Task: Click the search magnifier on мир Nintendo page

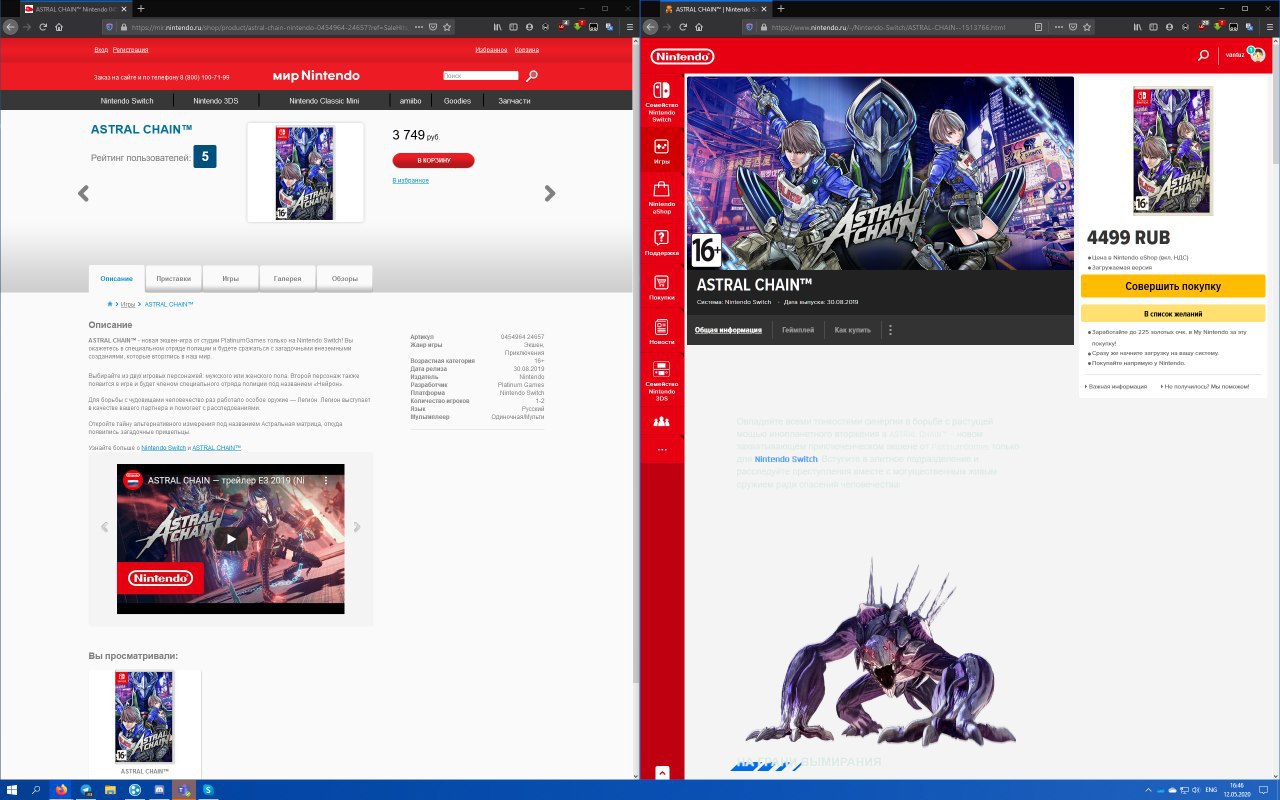Action: tap(532, 76)
